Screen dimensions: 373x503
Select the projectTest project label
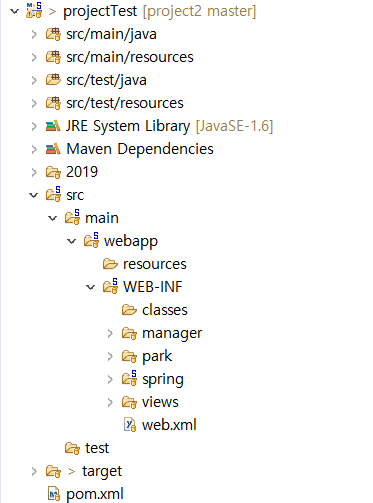coord(100,12)
